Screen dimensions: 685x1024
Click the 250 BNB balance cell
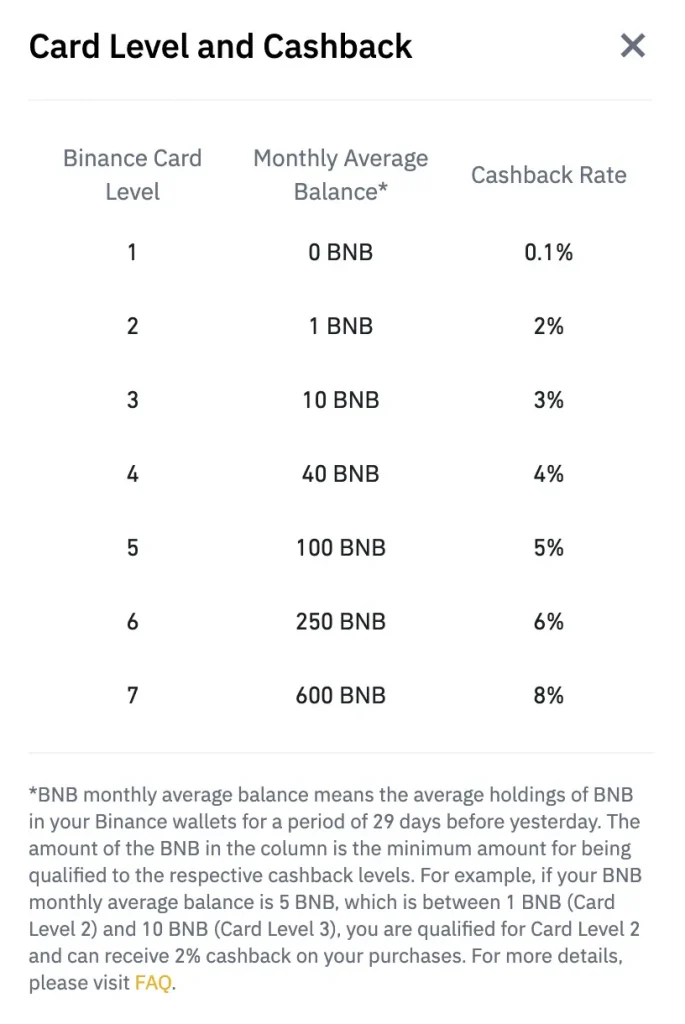point(340,622)
